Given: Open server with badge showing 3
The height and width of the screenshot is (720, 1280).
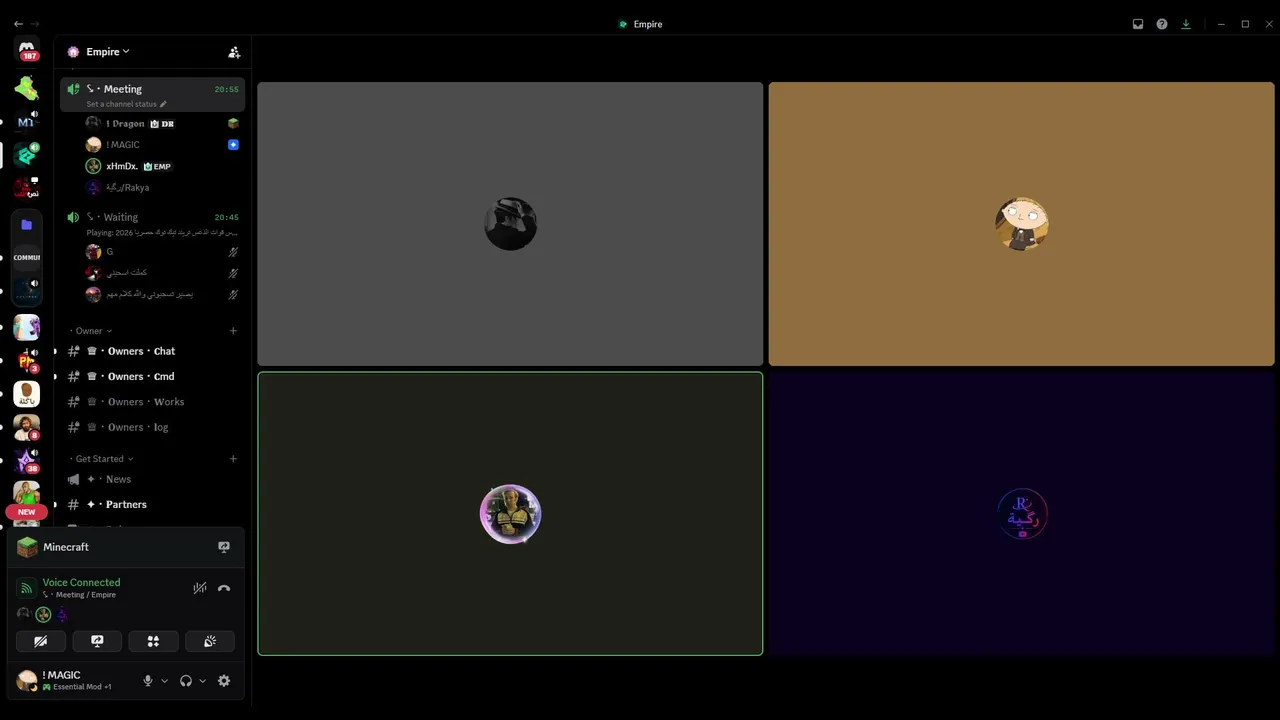Looking at the screenshot, I should tap(27, 360).
